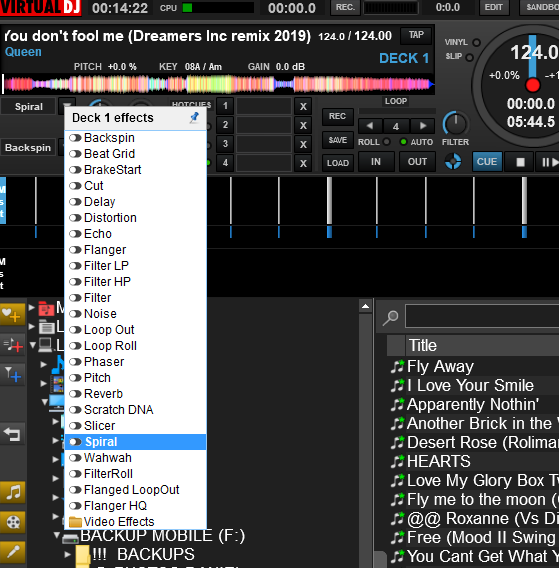Delete hotcue 1 with its X

click(x=303, y=106)
